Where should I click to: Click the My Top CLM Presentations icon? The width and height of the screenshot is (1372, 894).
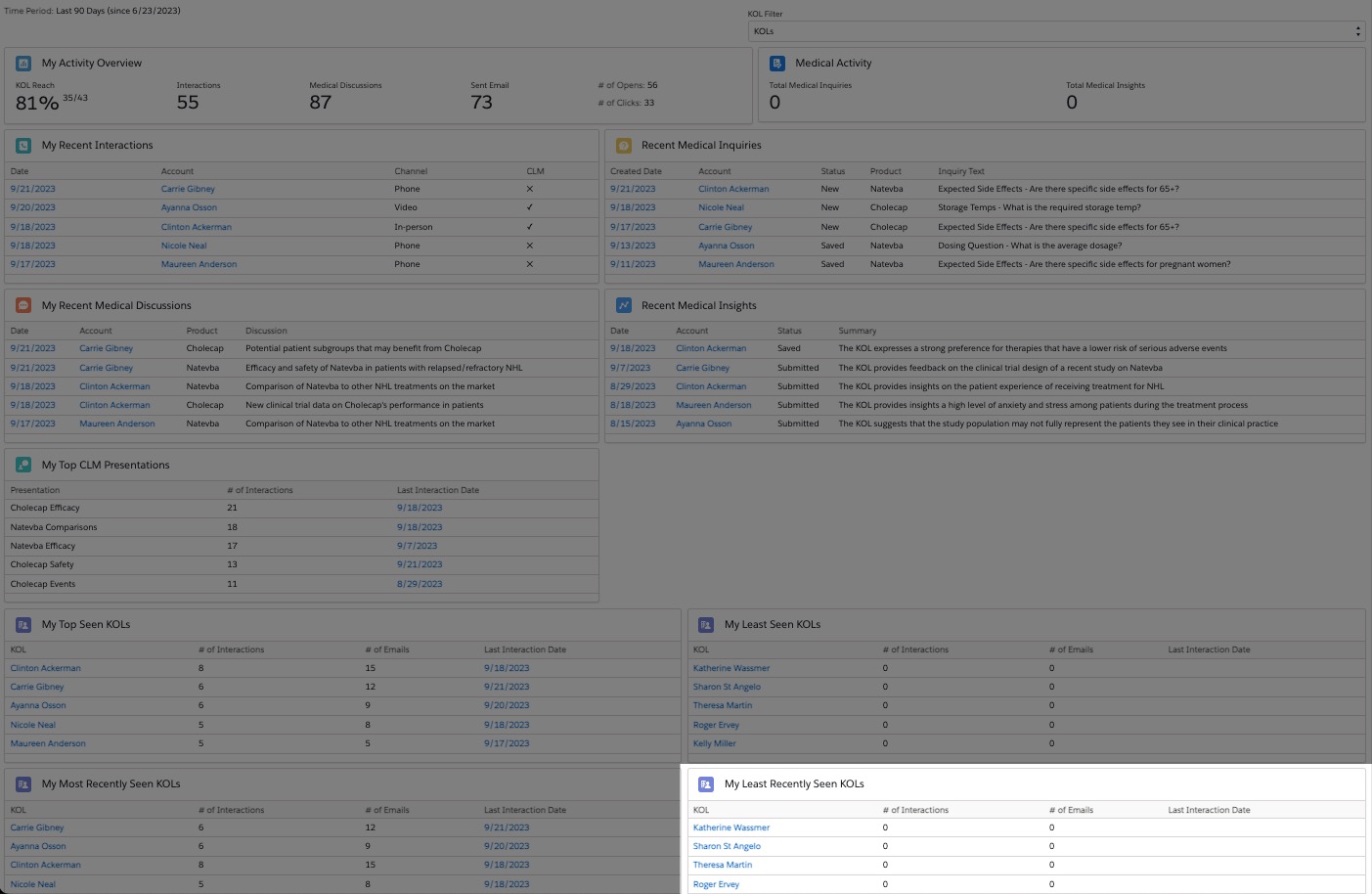pyautogui.click(x=23, y=465)
